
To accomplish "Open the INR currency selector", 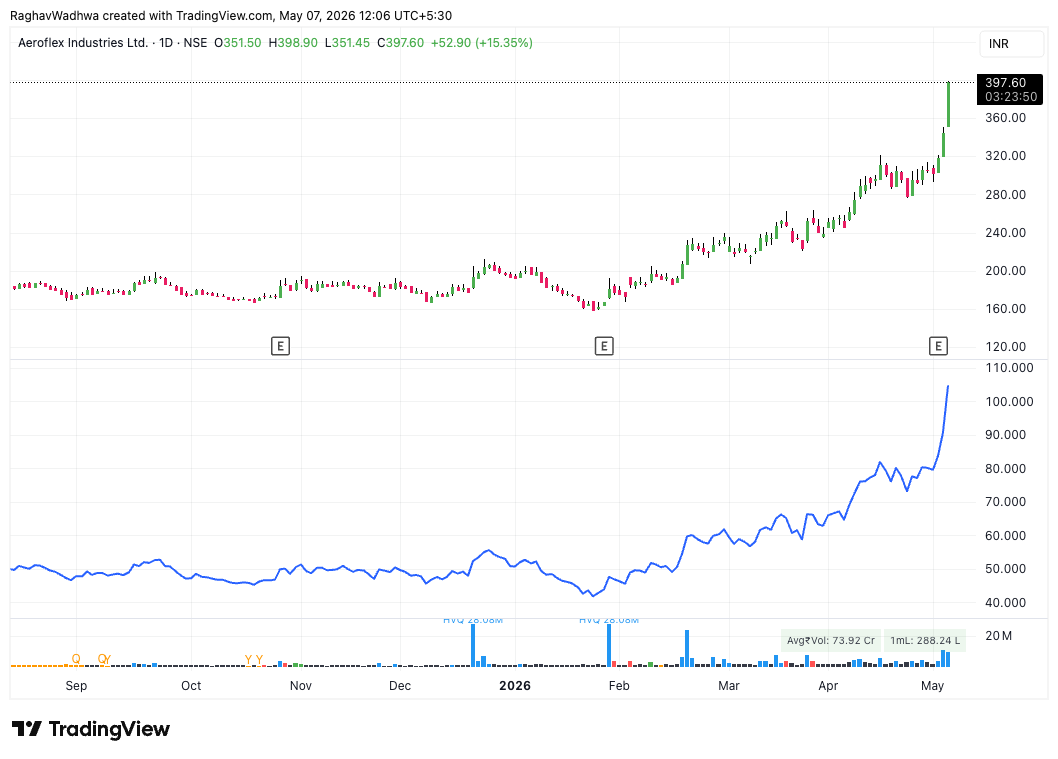I will (1011, 43).
